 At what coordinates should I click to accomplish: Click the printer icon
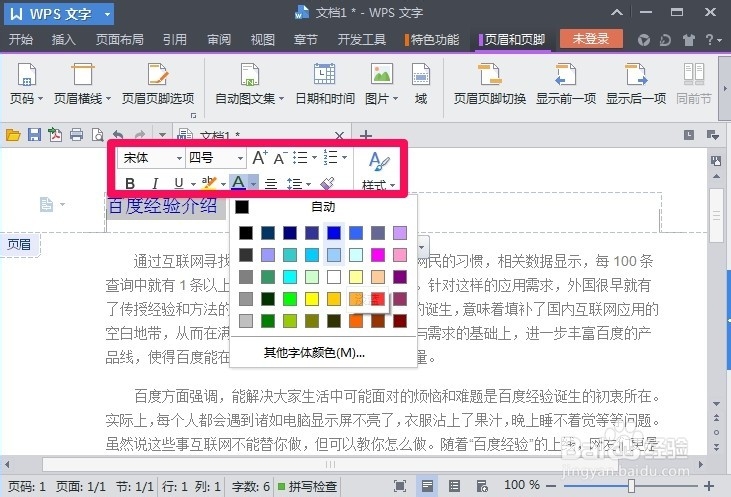(x=76, y=135)
